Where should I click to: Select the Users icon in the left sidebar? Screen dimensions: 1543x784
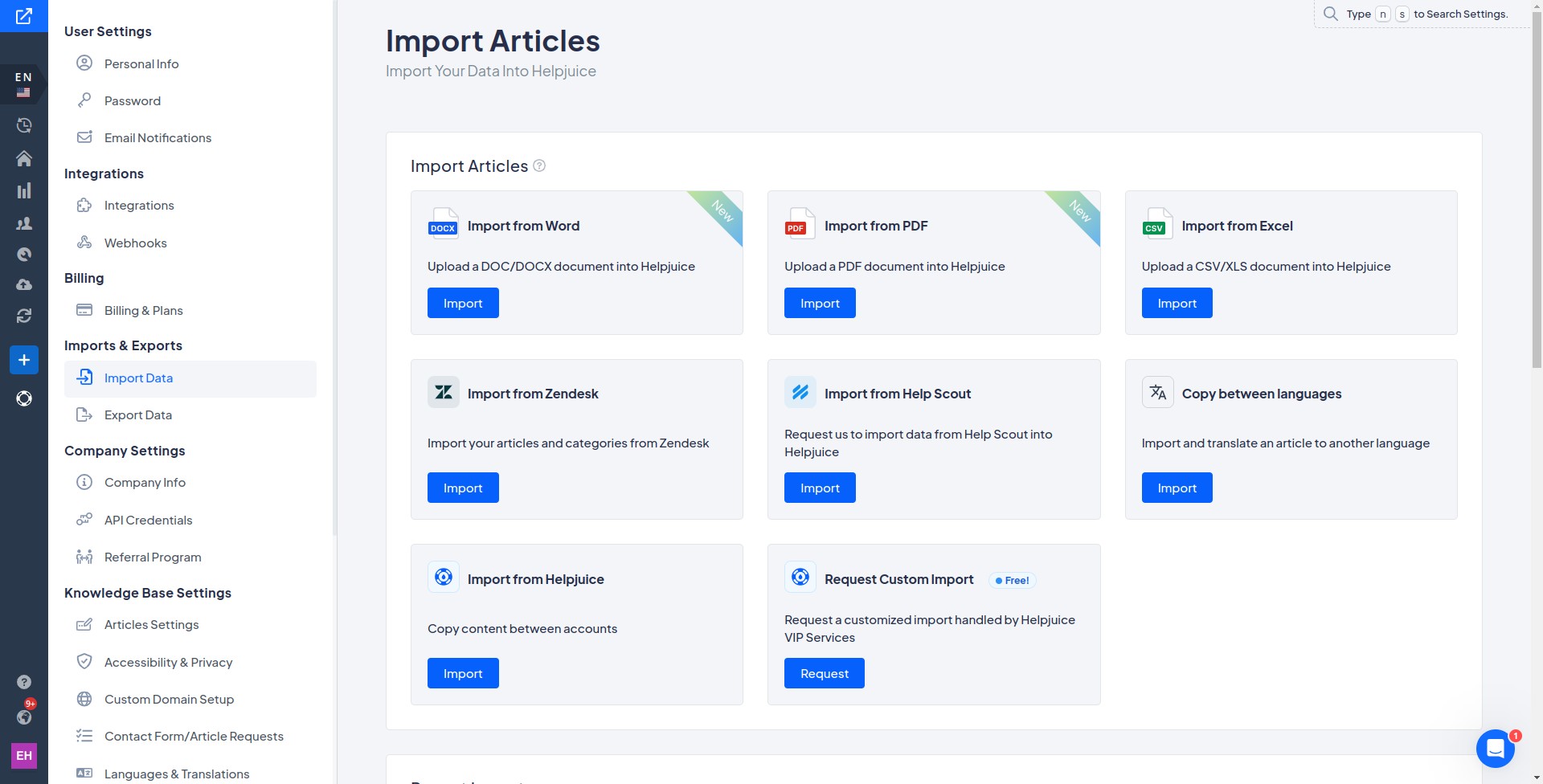(x=24, y=223)
